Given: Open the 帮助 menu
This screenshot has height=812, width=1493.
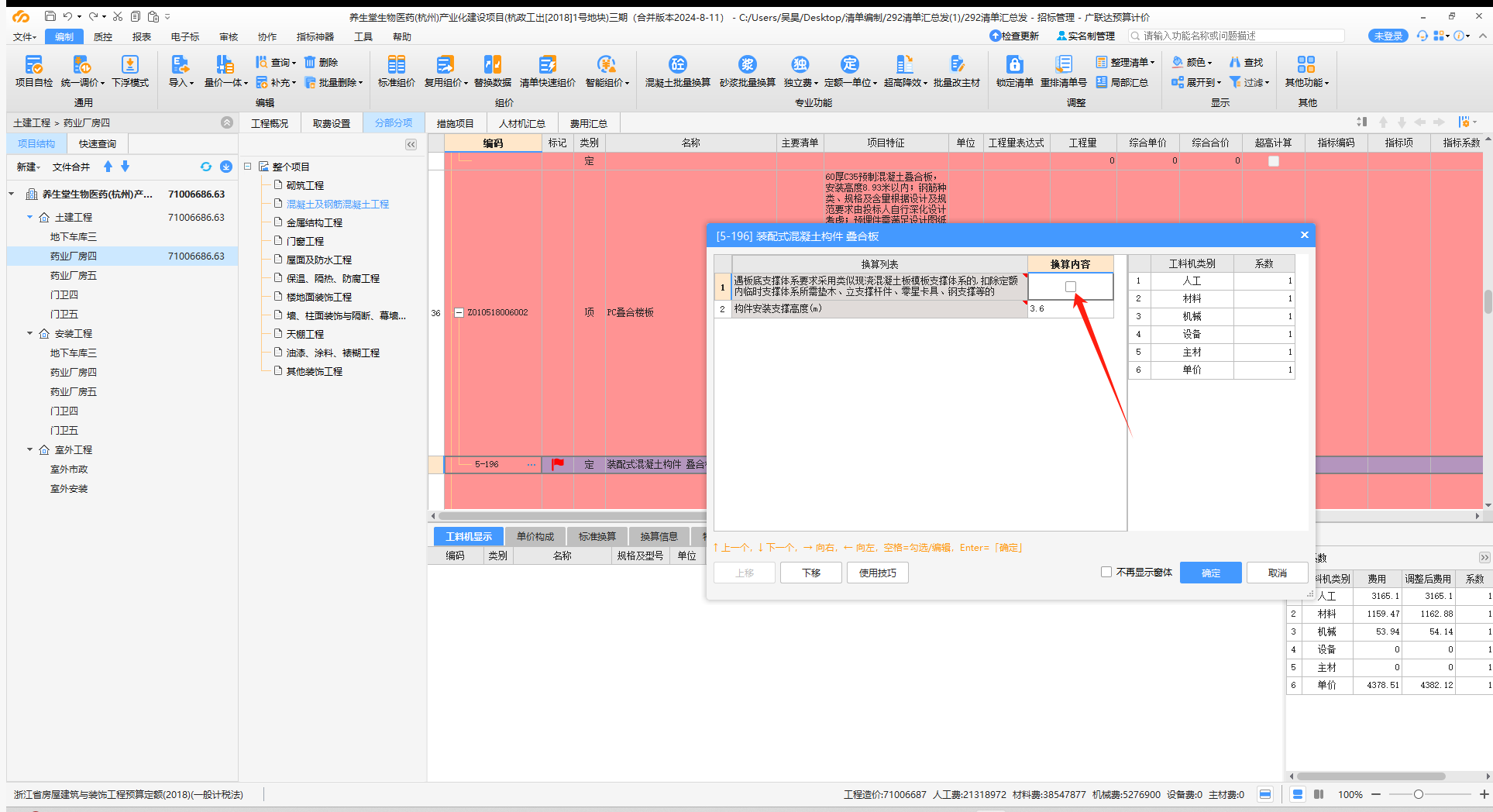Looking at the screenshot, I should (x=402, y=36).
